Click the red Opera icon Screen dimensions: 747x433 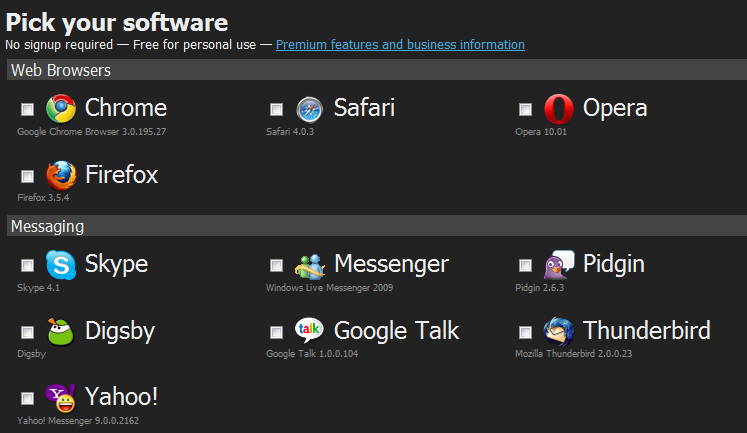point(559,109)
